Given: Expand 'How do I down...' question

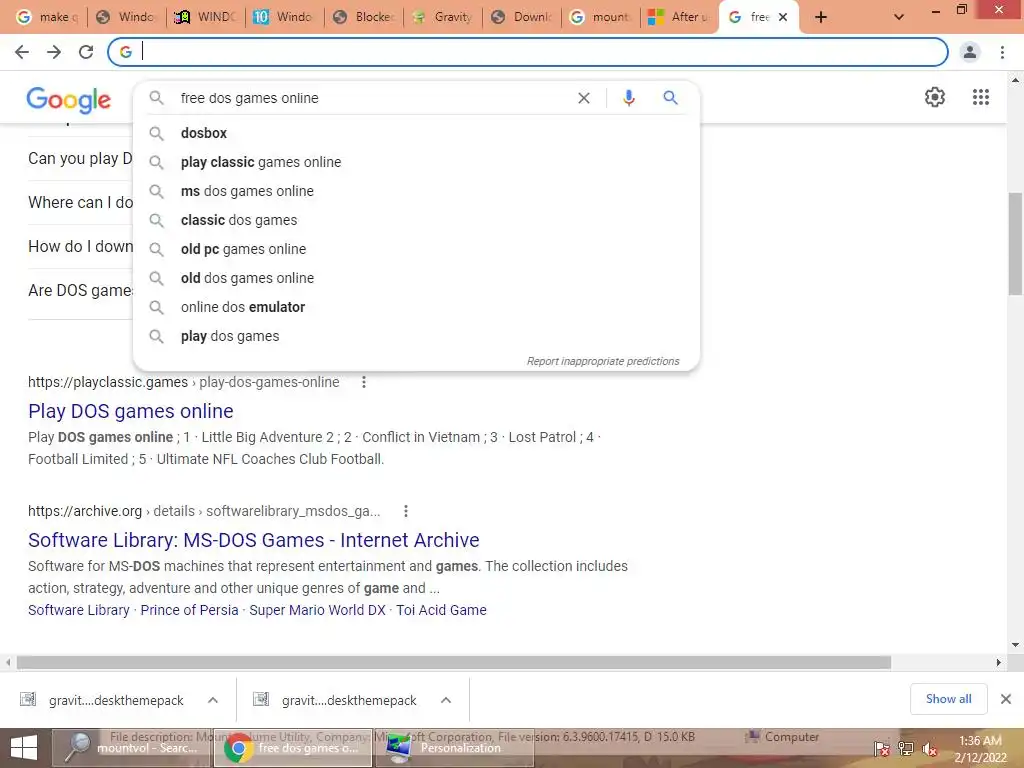Looking at the screenshot, I should (x=80, y=246).
